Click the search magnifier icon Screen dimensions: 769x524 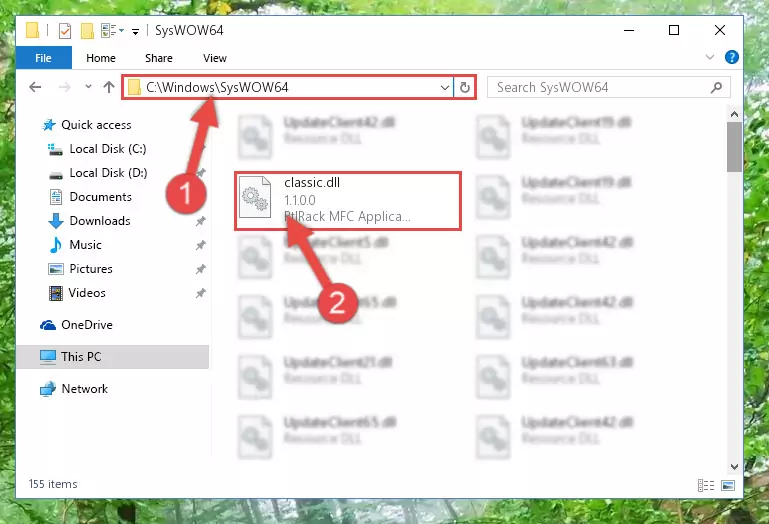pos(716,87)
